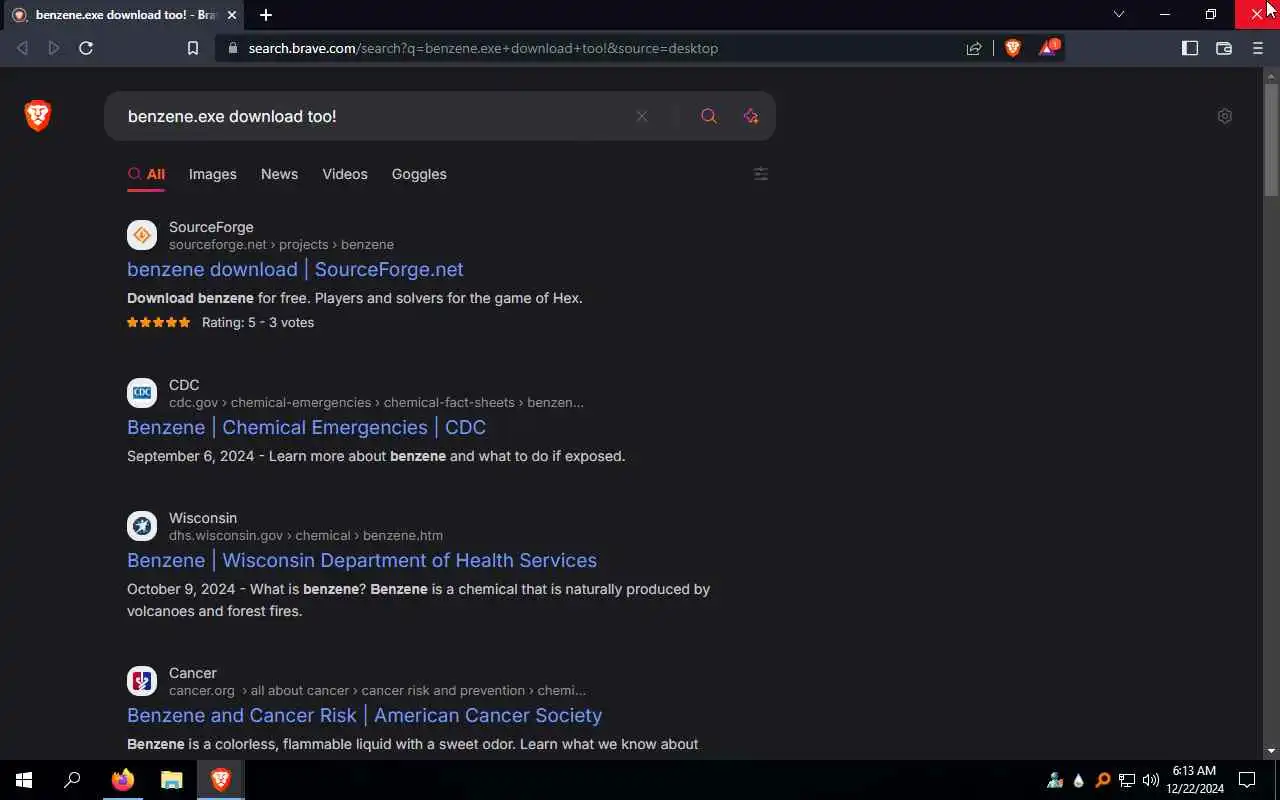1280x800 pixels.
Task: Click in the search query input field
Action: click(x=375, y=116)
